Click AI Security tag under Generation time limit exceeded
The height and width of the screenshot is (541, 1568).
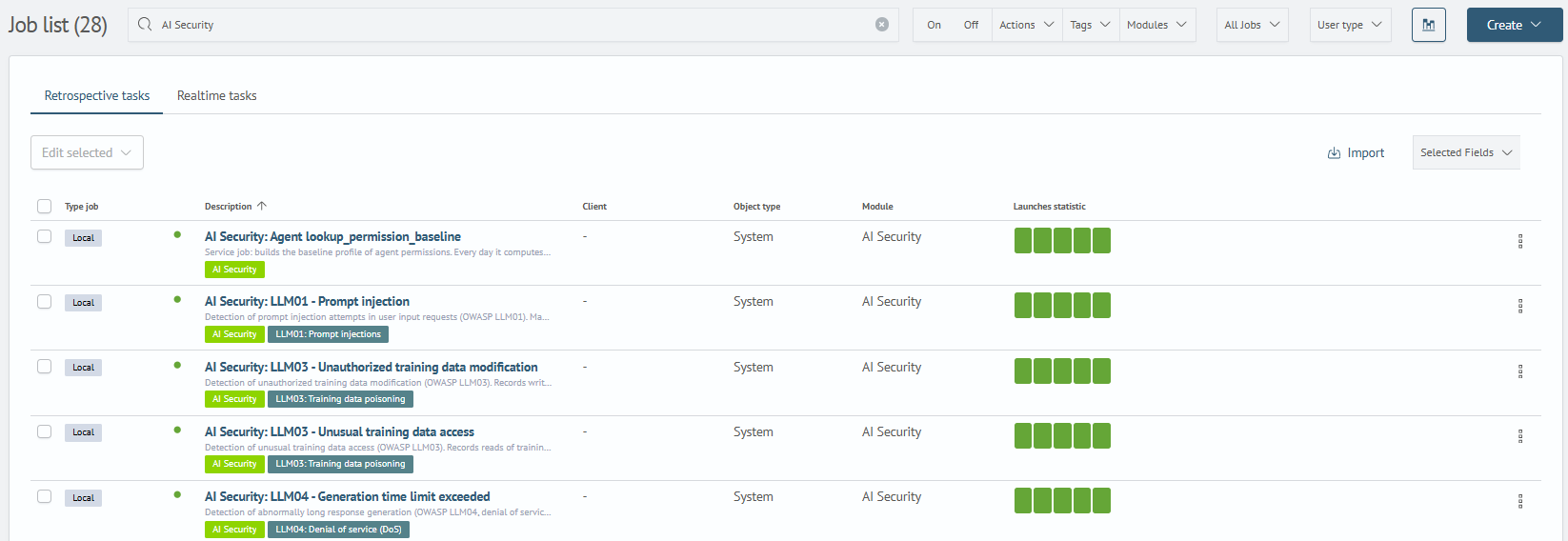[x=234, y=530]
